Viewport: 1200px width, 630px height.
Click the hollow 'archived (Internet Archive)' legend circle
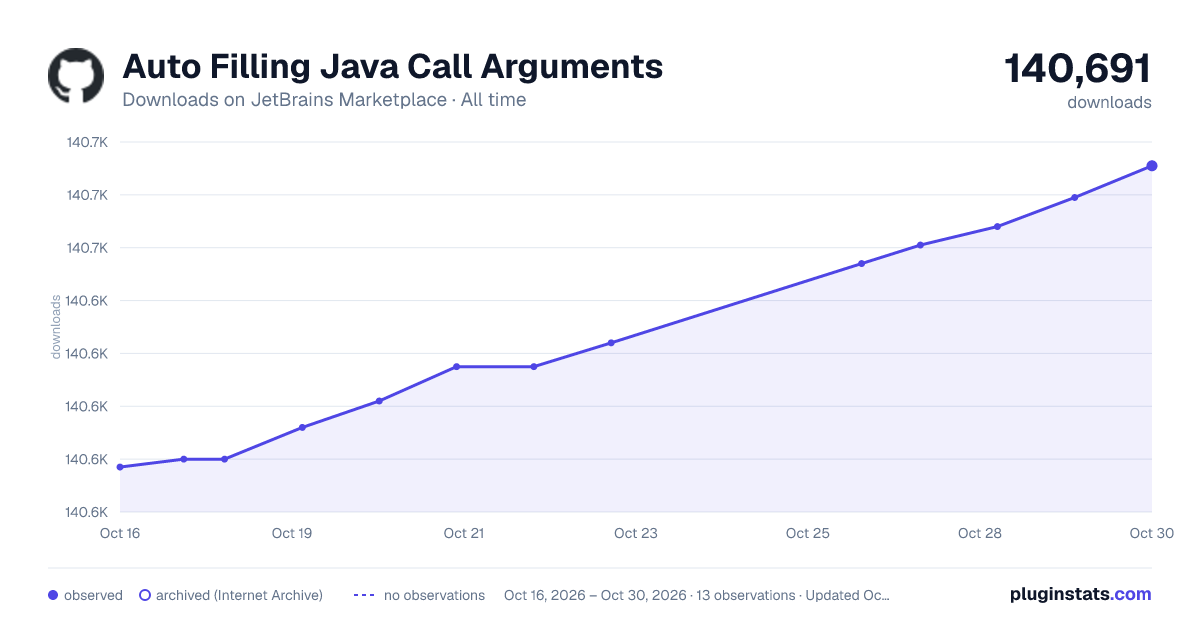point(144,595)
